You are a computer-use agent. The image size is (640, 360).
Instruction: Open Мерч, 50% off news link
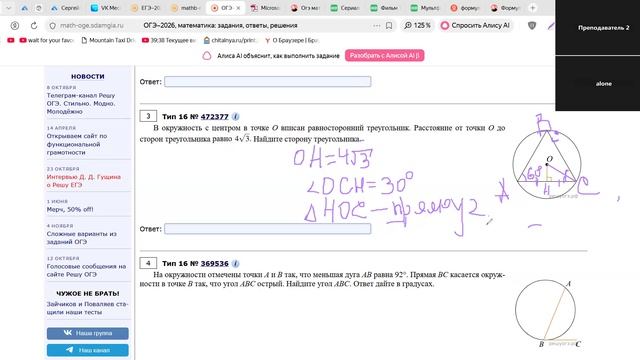coord(70,209)
